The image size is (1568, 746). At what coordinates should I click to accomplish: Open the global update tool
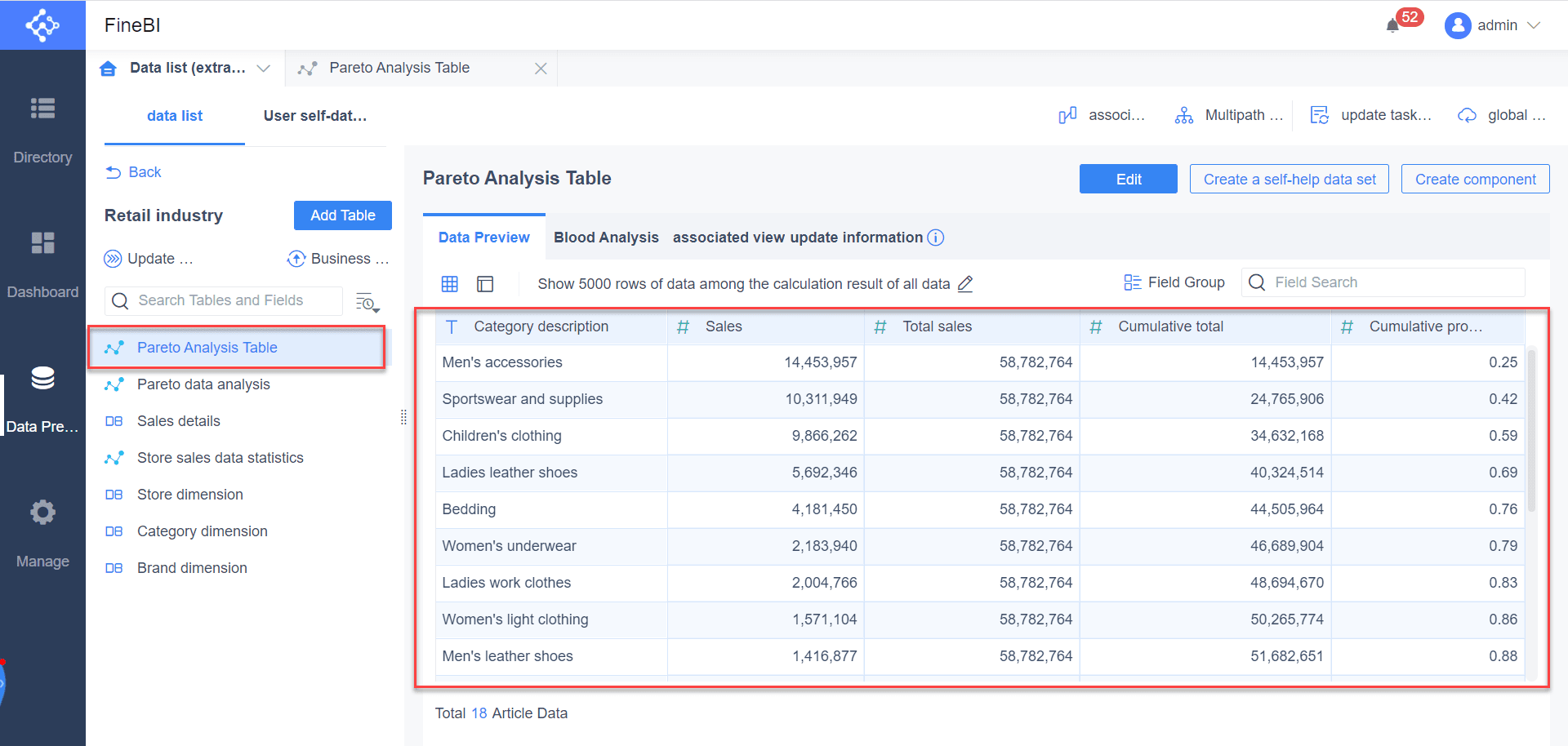pyautogui.click(x=1502, y=115)
